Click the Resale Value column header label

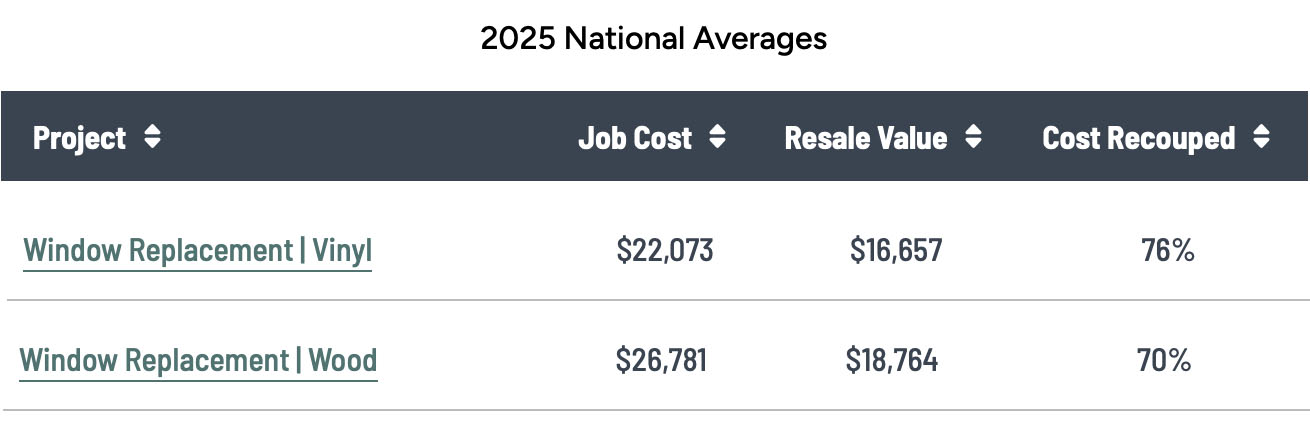point(866,138)
